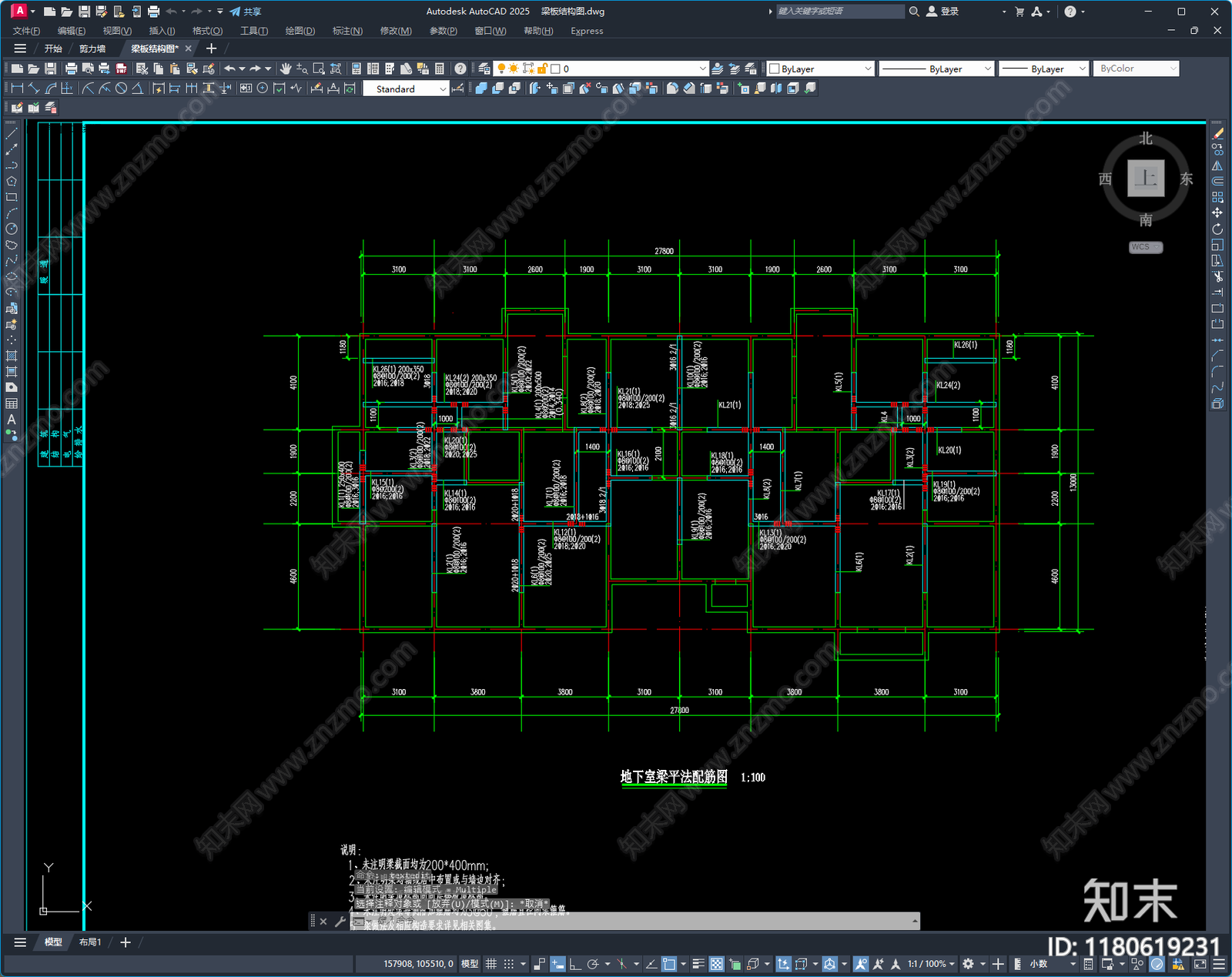Open the layer list dropdown
The height and width of the screenshot is (977, 1232).
pos(701,69)
